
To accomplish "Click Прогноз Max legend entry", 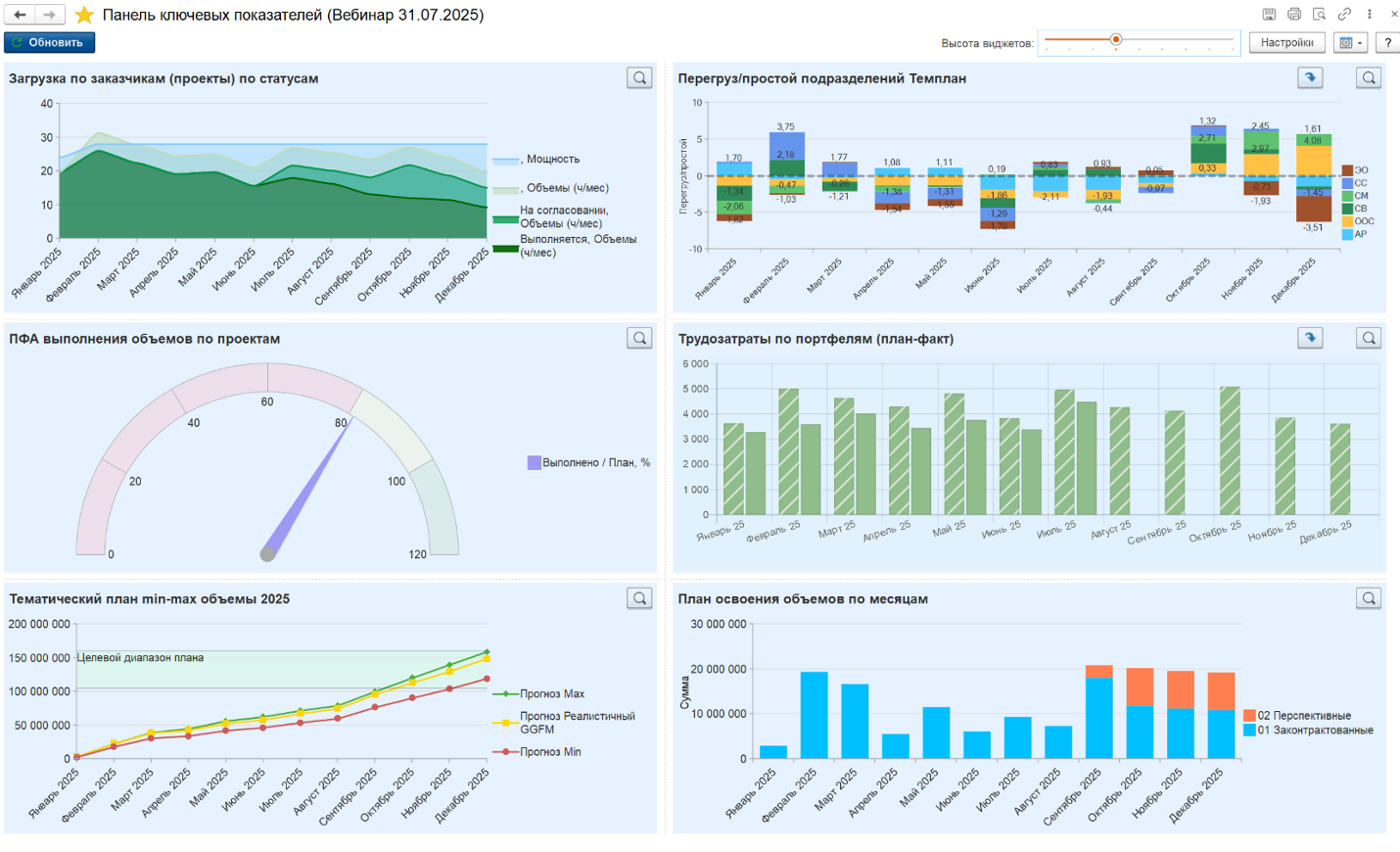I will pos(551,694).
